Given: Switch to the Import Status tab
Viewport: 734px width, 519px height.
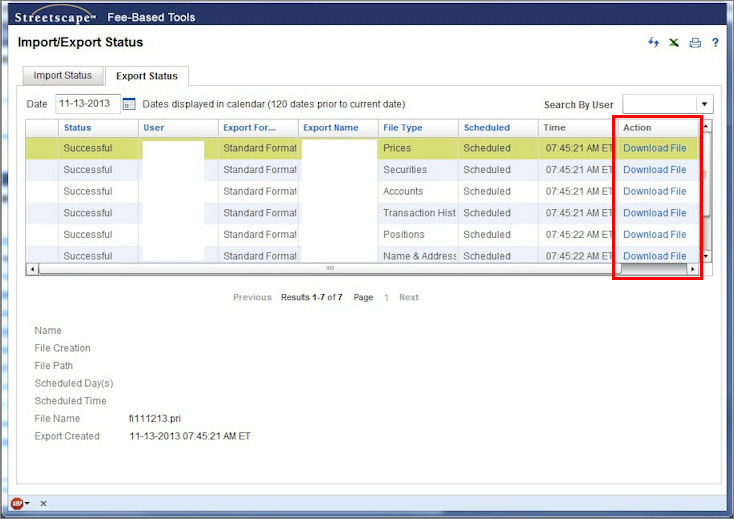Looking at the screenshot, I should pos(62,76).
